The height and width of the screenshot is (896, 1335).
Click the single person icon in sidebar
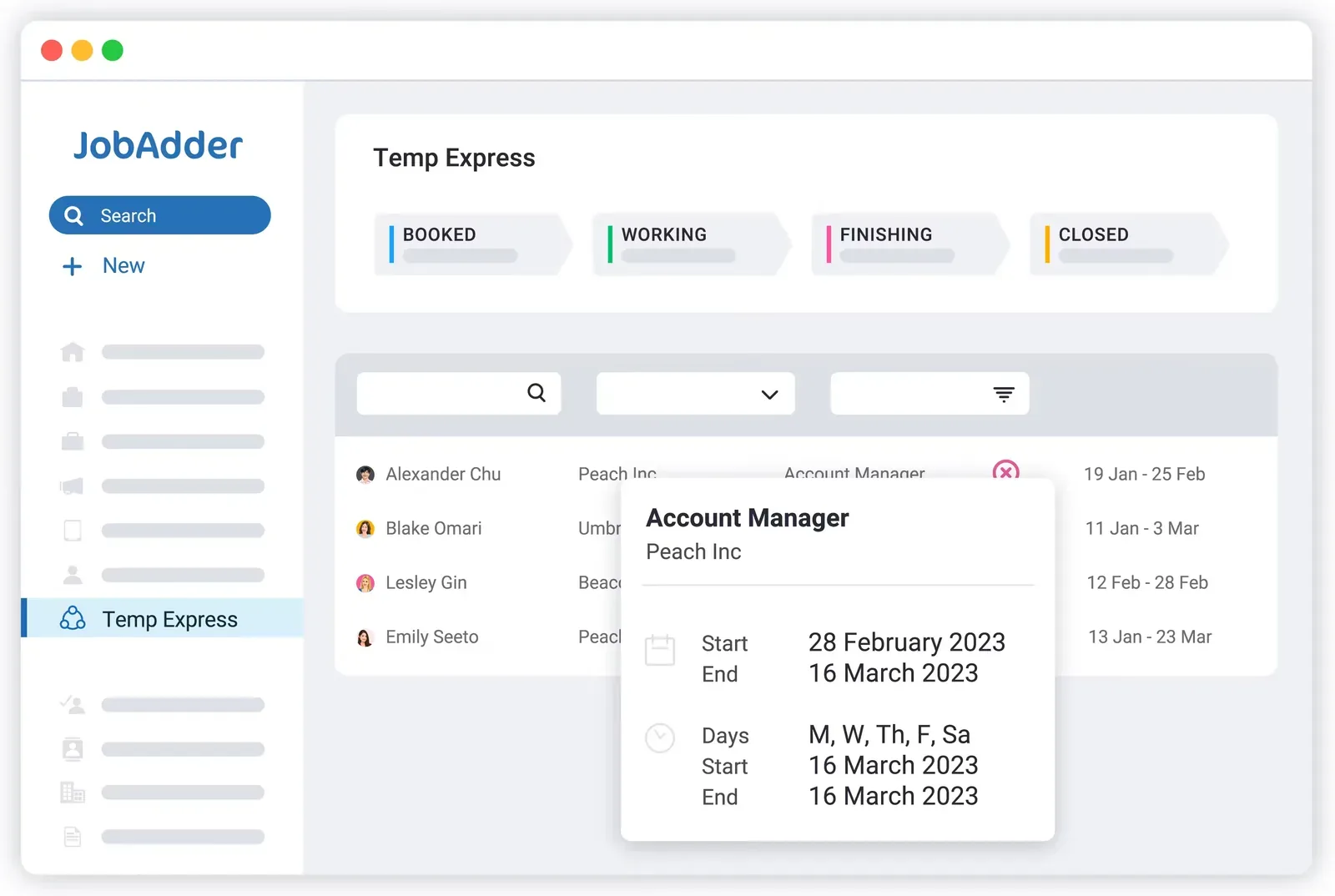tap(73, 575)
